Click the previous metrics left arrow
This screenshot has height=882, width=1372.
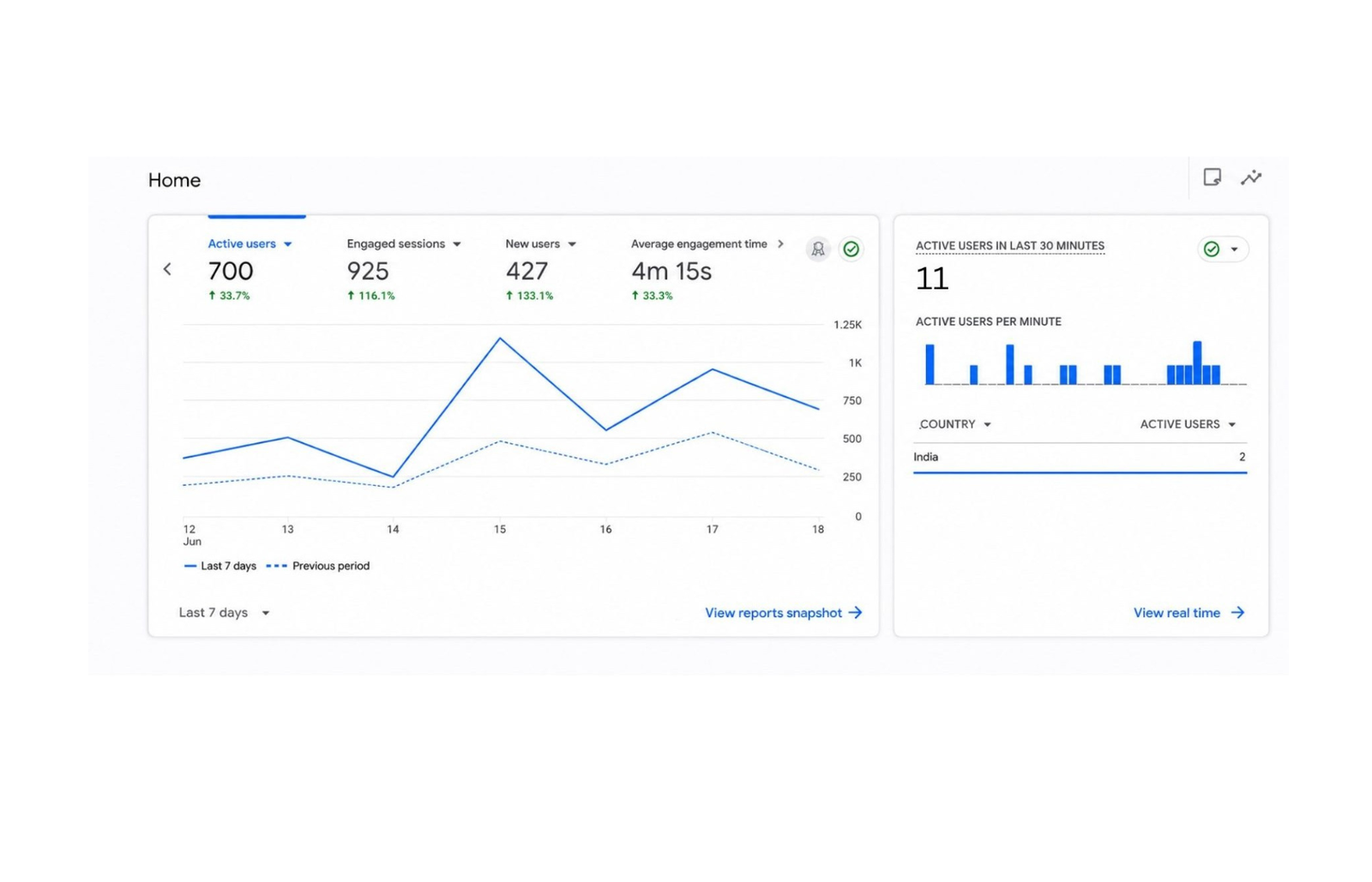[x=167, y=269]
